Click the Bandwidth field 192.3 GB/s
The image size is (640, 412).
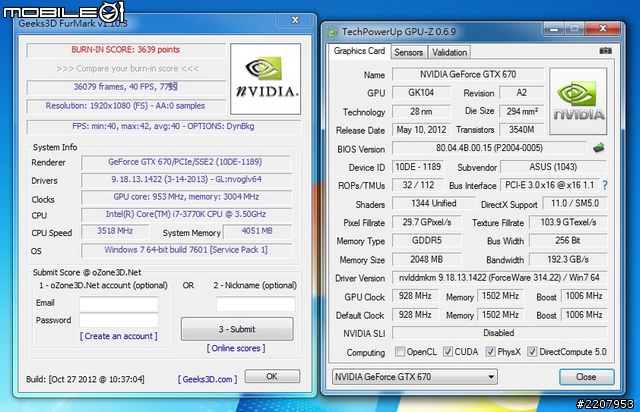point(568,259)
